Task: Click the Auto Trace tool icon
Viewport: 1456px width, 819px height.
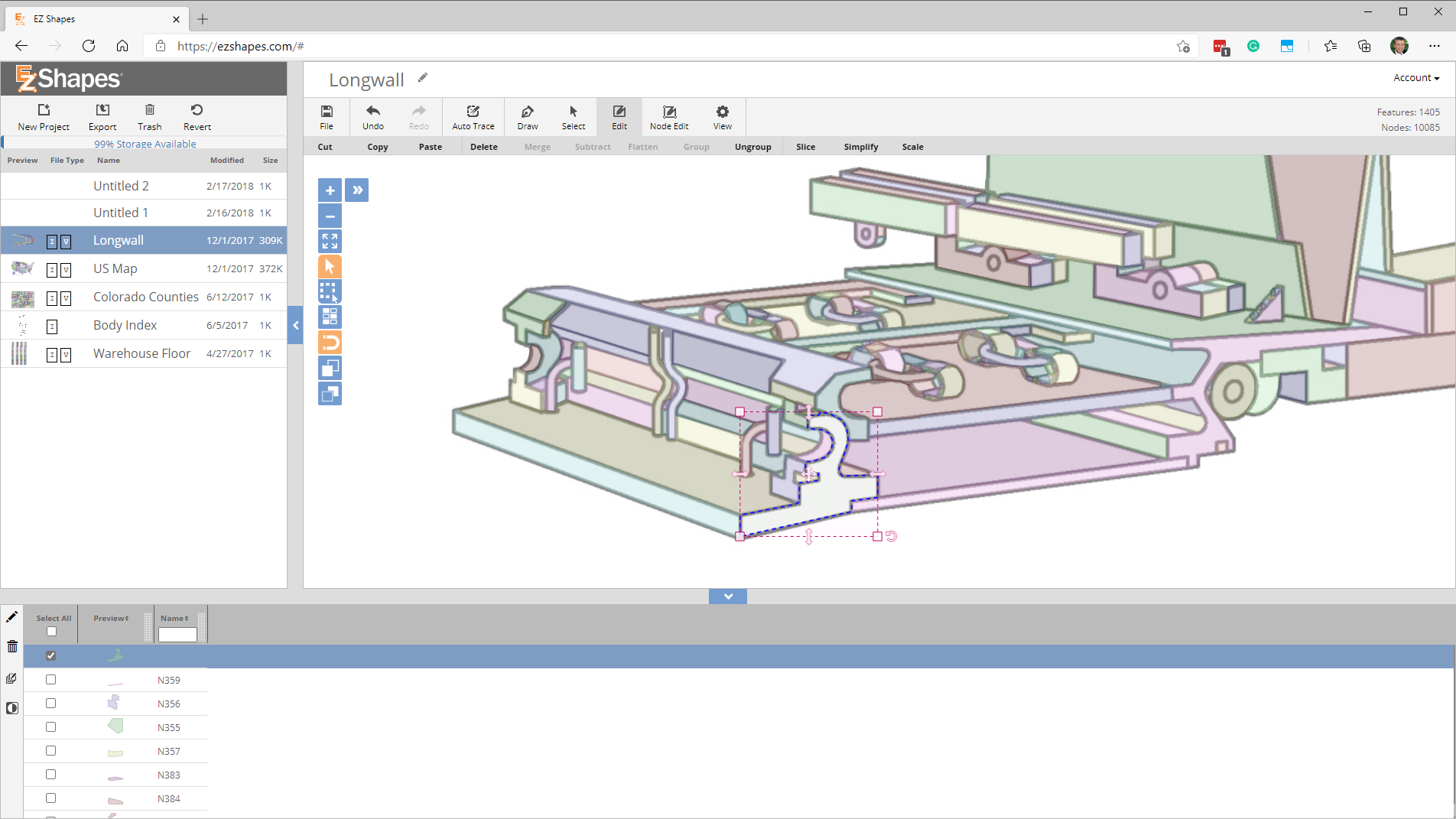Action: coord(473,112)
